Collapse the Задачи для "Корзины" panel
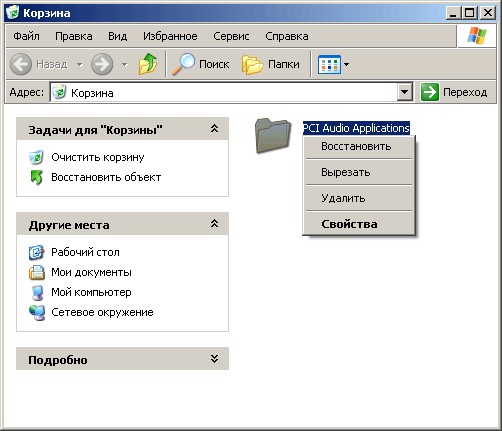This screenshot has height=431, width=502. pyautogui.click(x=214, y=129)
